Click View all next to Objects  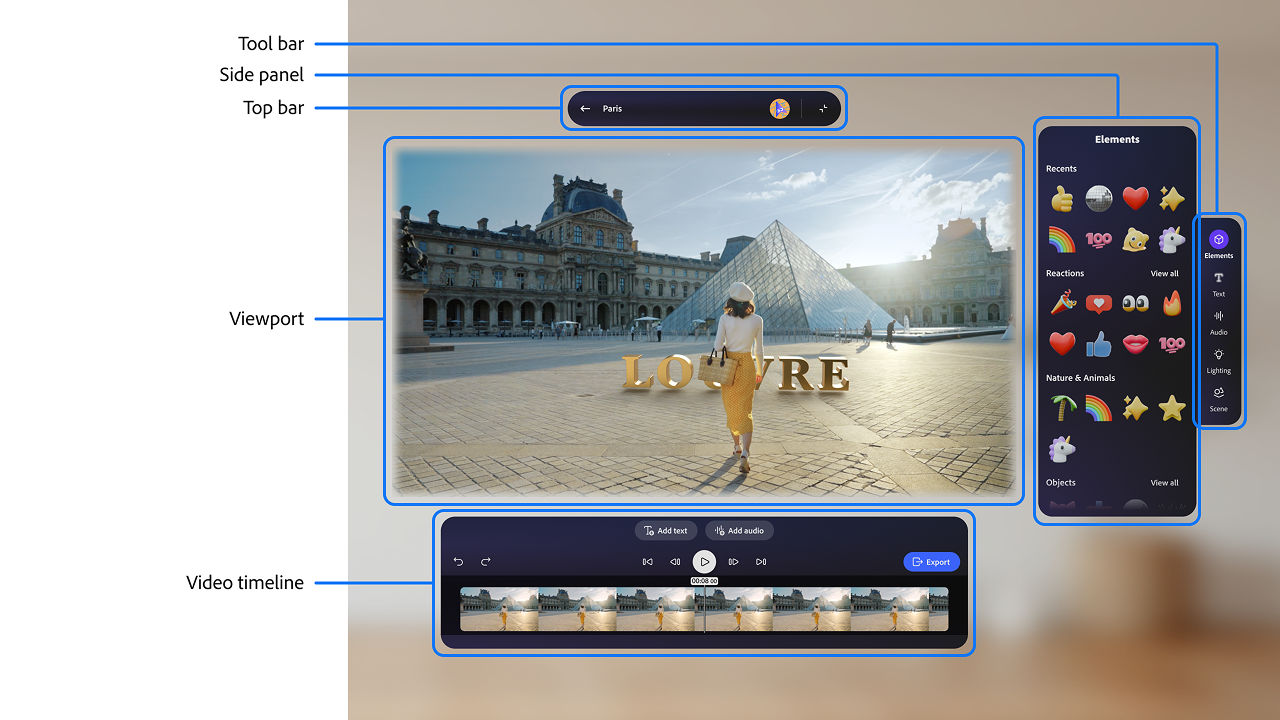coord(1164,482)
